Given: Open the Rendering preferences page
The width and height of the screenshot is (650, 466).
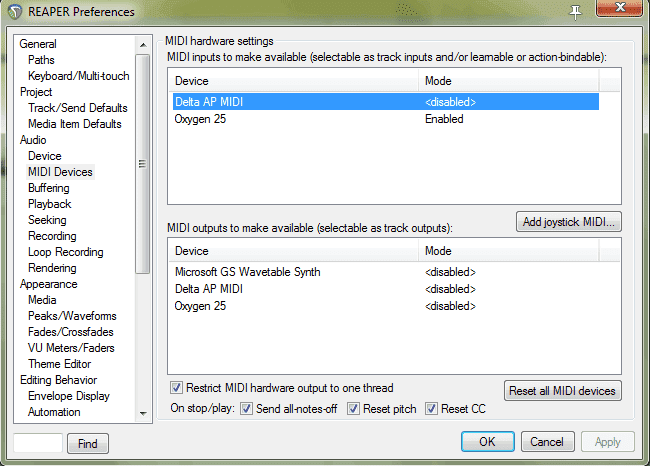Looking at the screenshot, I should pos(52,268).
